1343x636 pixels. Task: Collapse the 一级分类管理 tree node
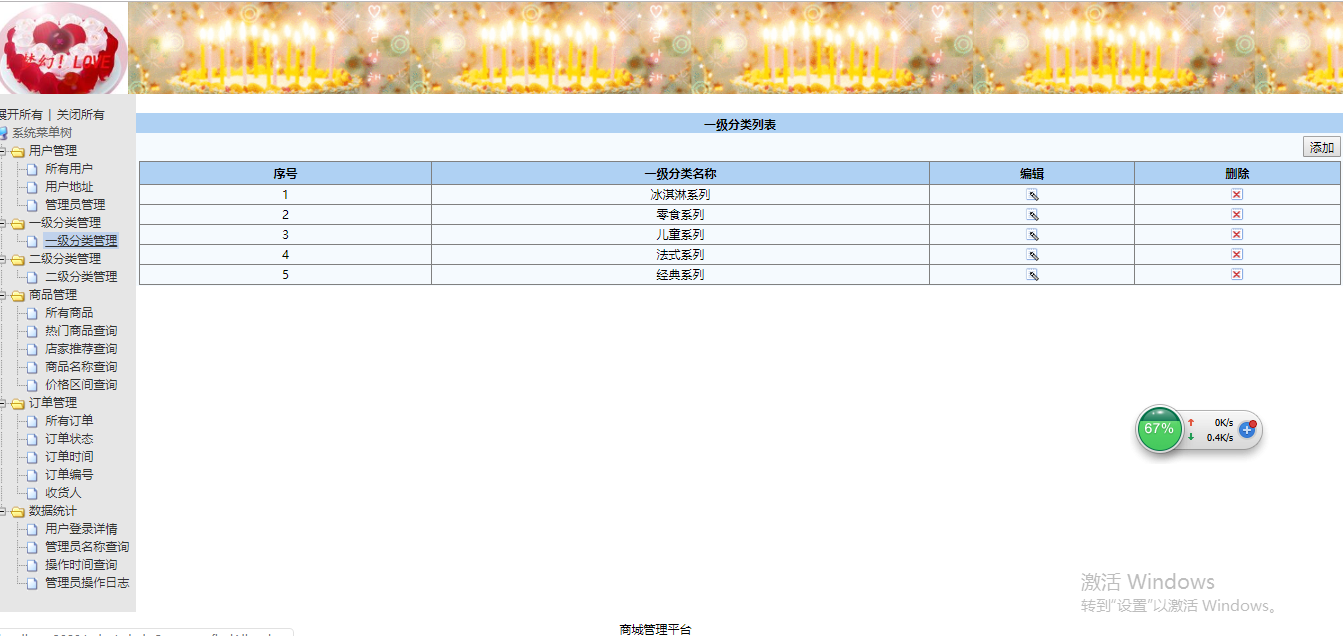coord(3,223)
